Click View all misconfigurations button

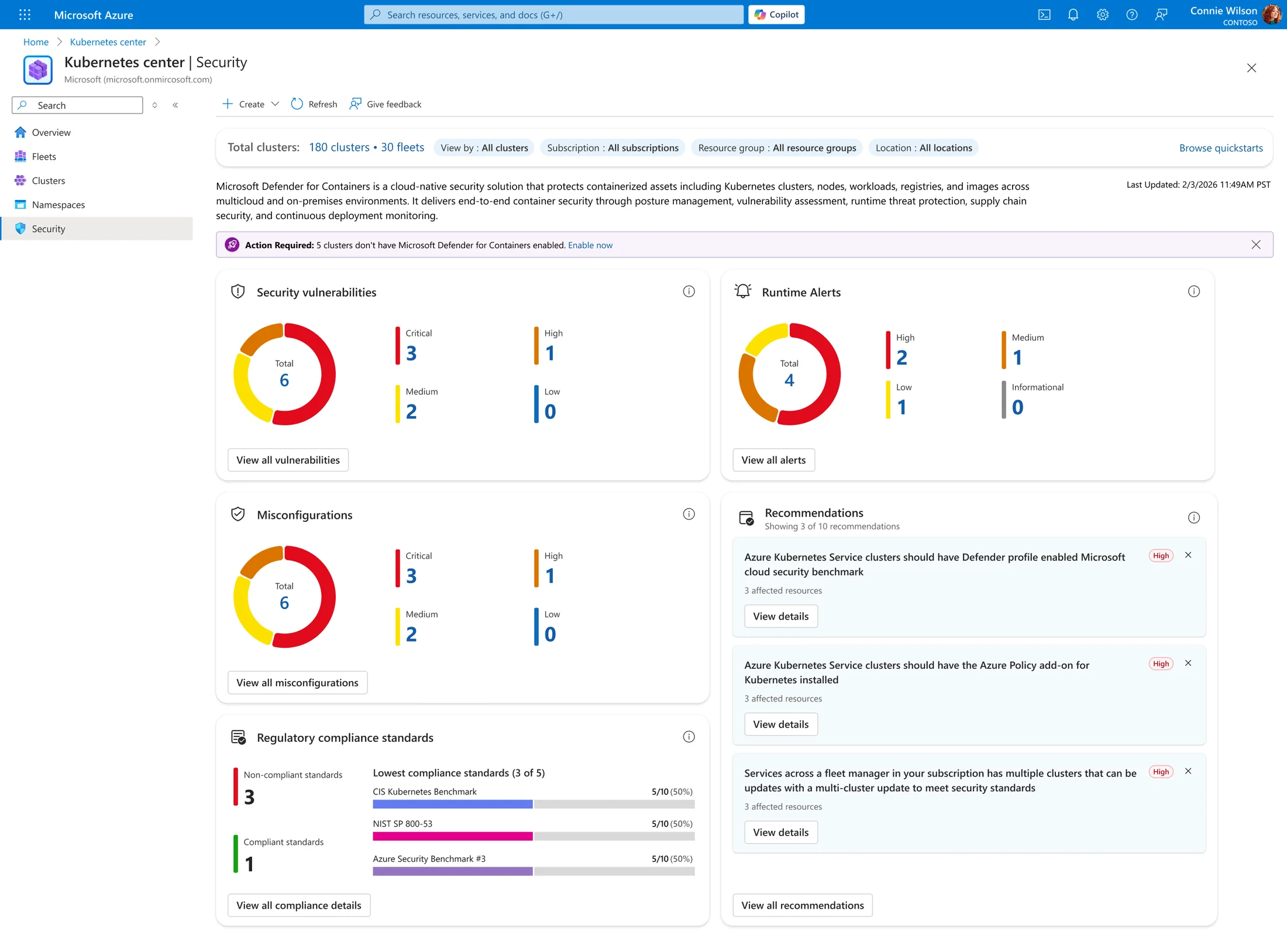(x=297, y=682)
